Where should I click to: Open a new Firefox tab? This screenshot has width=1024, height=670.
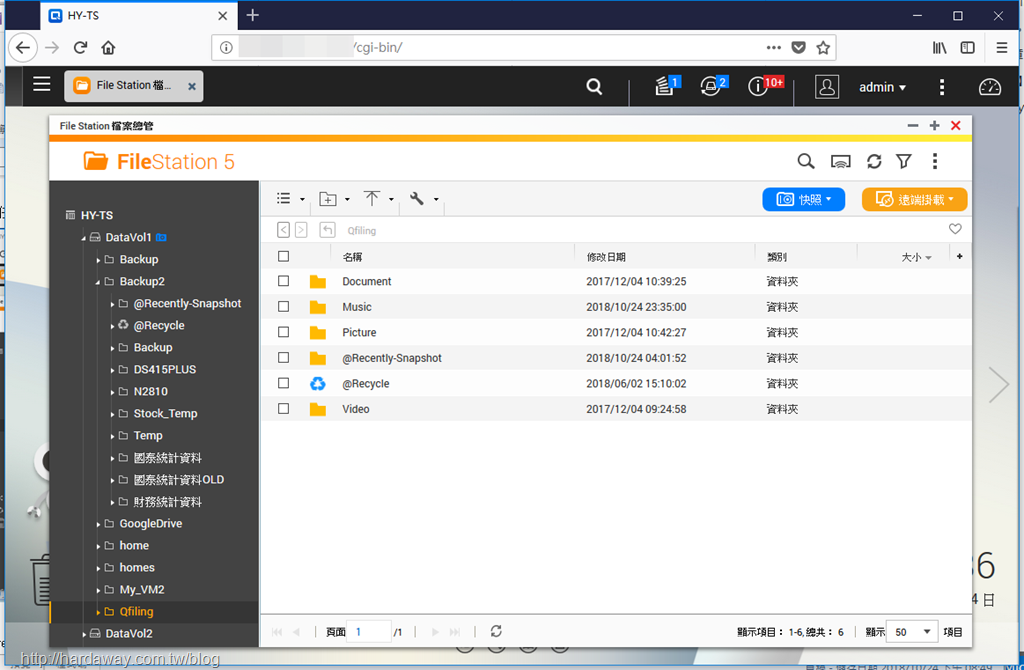click(253, 15)
